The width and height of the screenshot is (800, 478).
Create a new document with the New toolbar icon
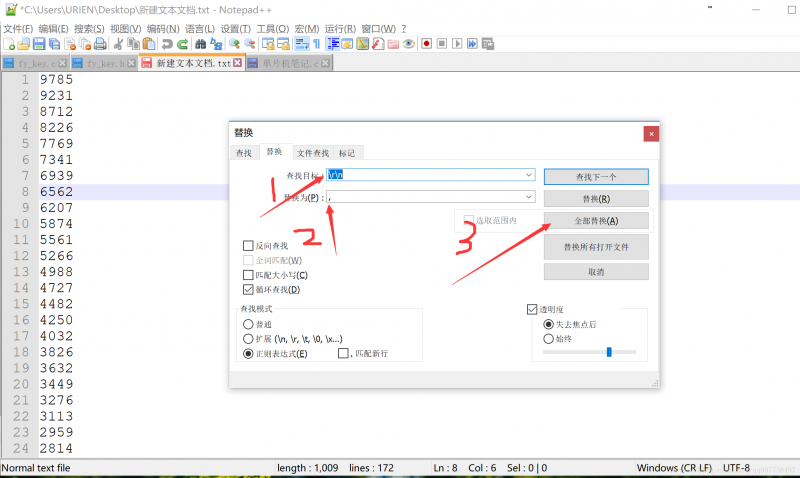[9, 44]
